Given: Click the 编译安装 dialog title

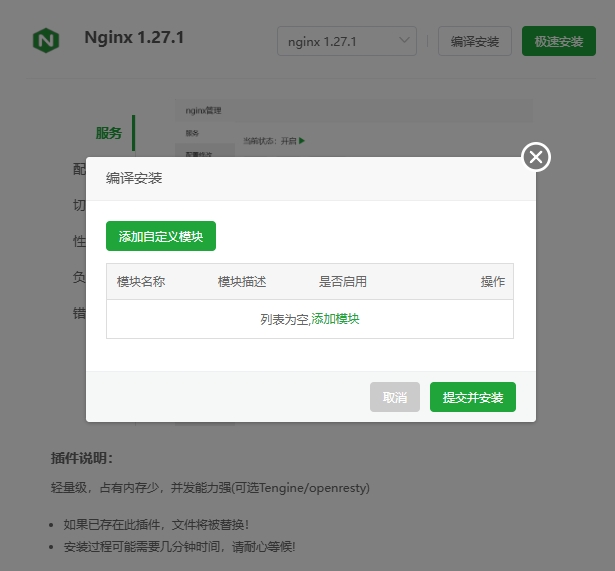Looking at the screenshot, I should pyautogui.click(x=134, y=178).
